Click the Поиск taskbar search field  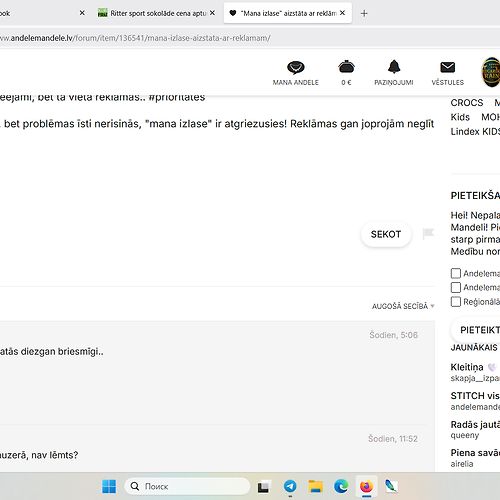pyautogui.click(x=187, y=487)
